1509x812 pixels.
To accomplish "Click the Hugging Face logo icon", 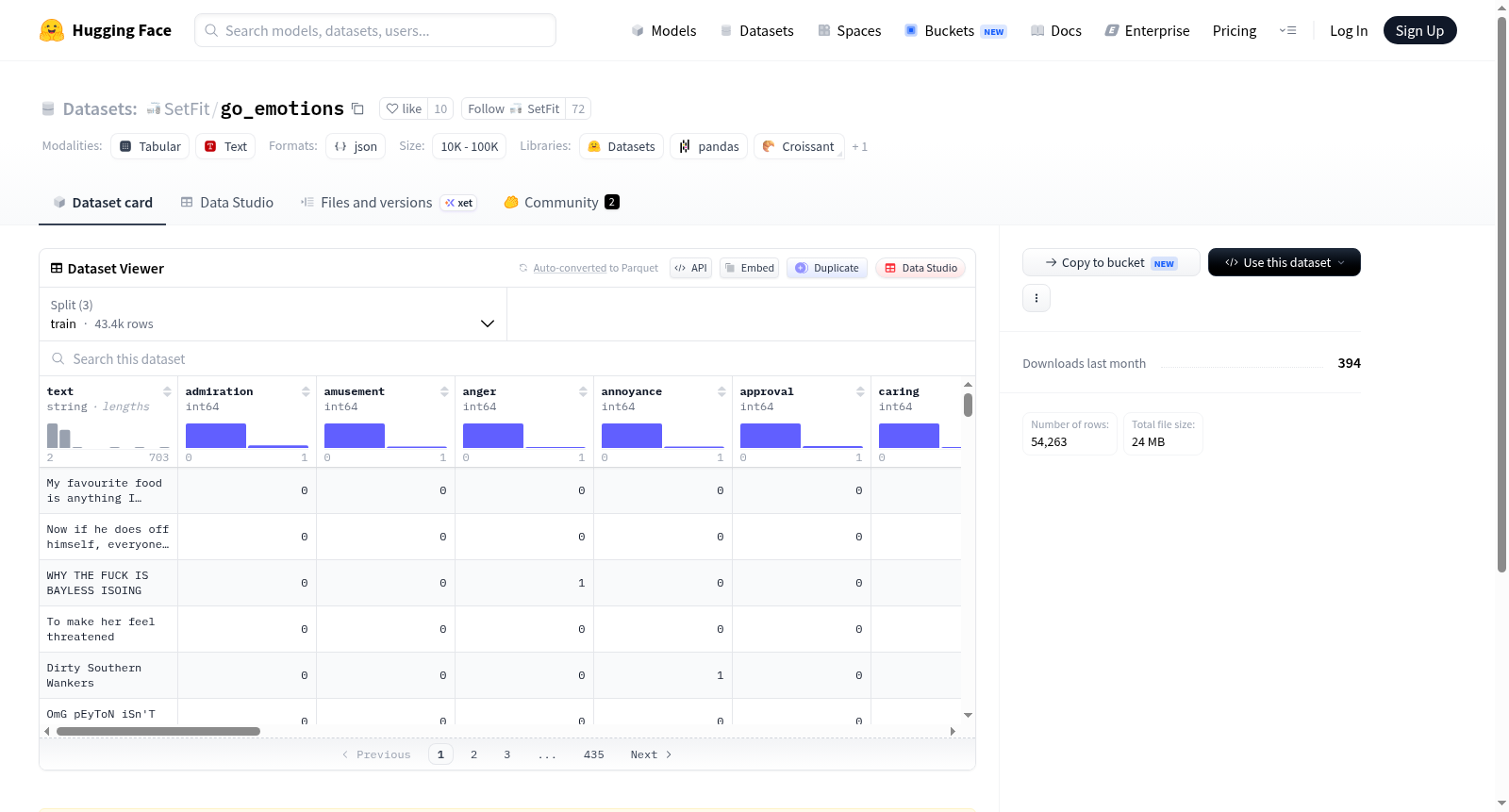I will [52, 30].
